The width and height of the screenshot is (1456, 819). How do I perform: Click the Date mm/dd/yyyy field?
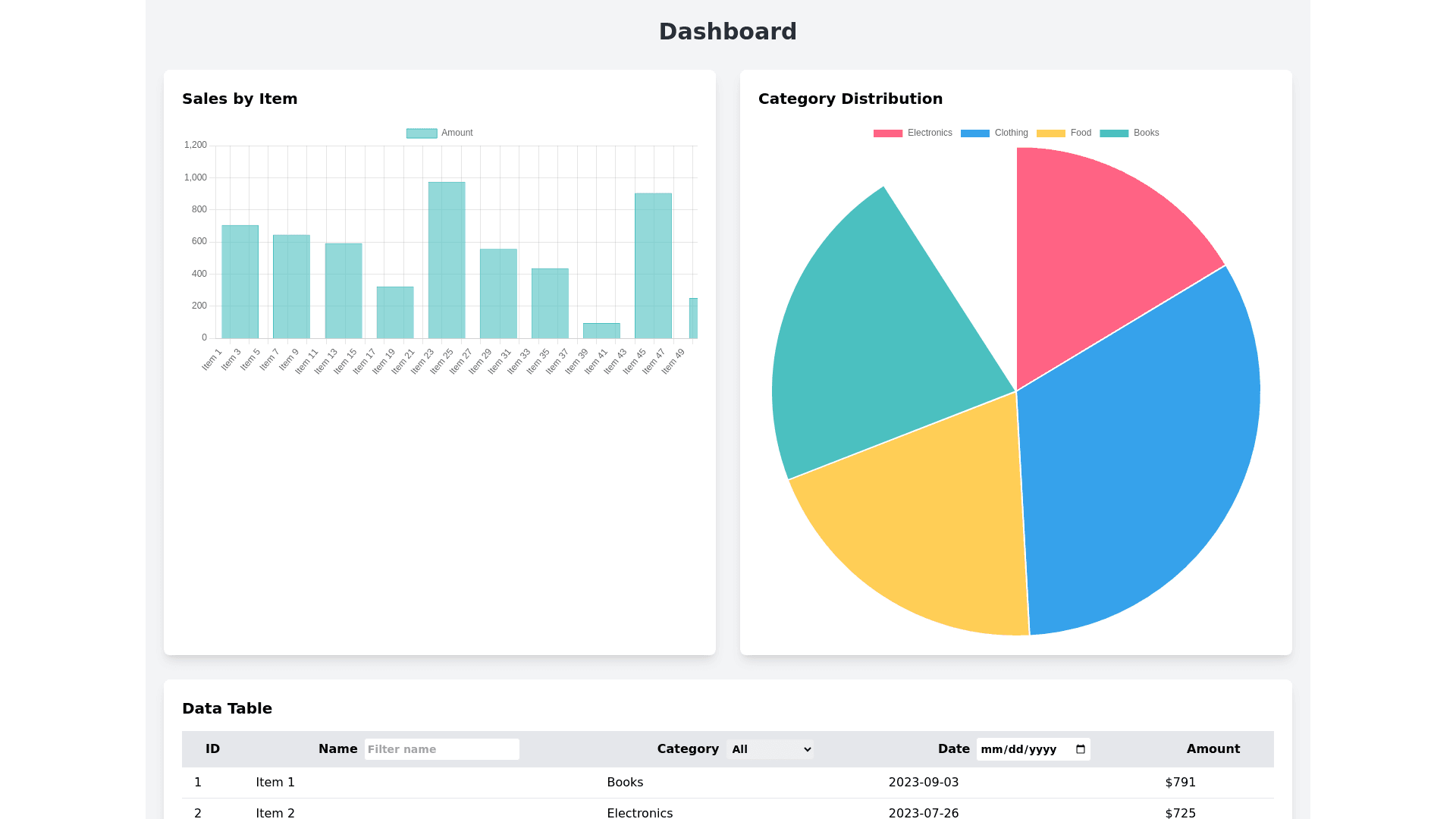tap(1018, 749)
